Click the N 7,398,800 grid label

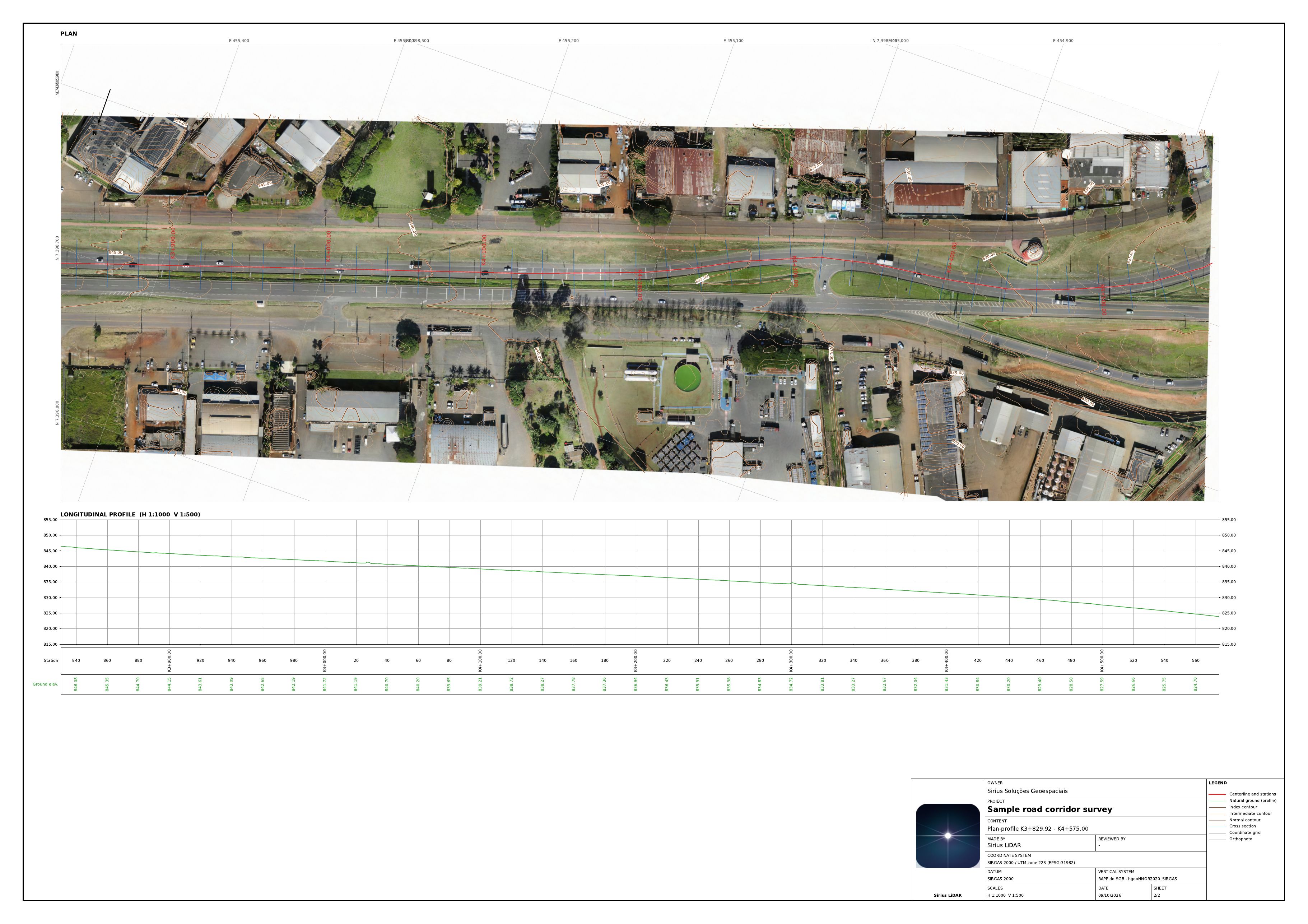(57, 413)
